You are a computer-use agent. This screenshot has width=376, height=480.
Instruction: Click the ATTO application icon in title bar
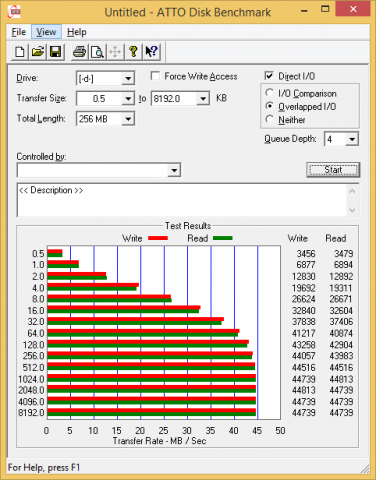tap(15, 12)
